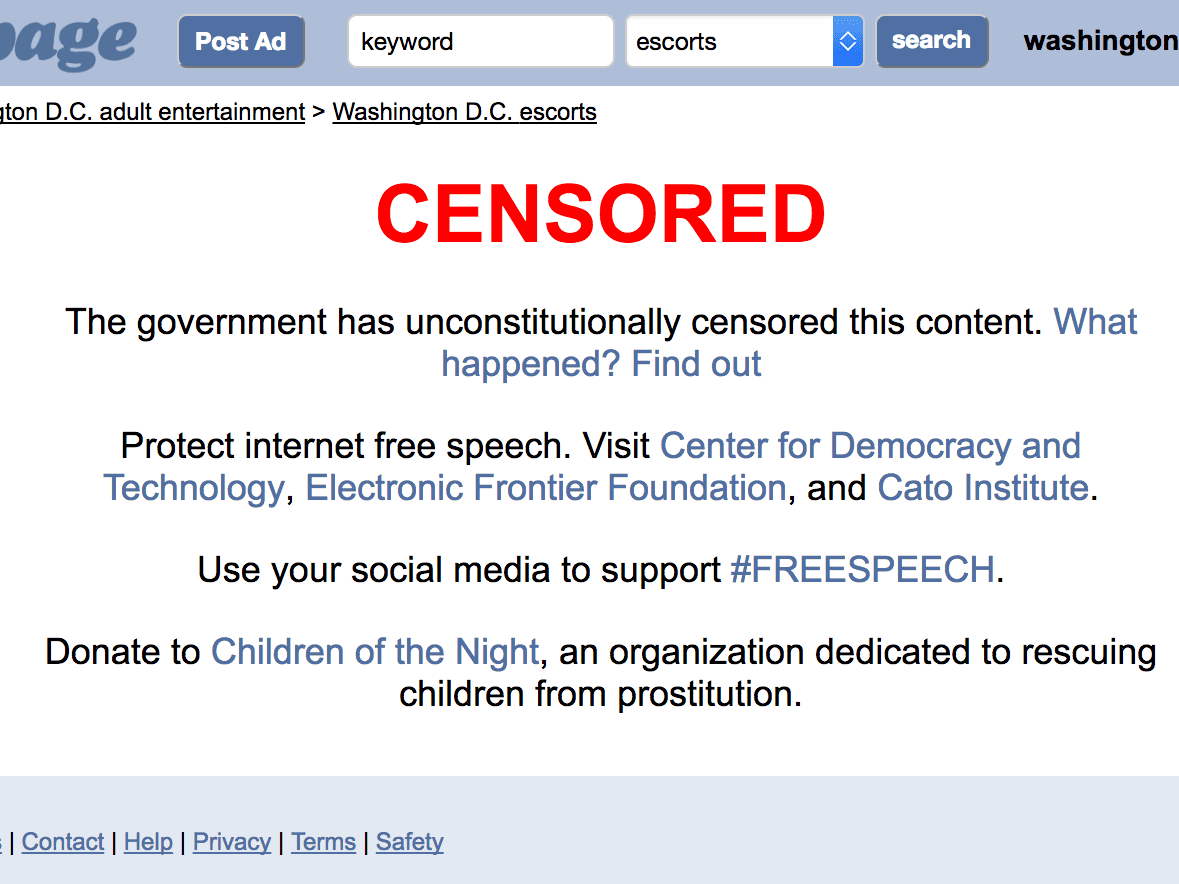The width and height of the screenshot is (1179, 884).
Task: Open the Contact footer link
Action: tap(63, 842)
